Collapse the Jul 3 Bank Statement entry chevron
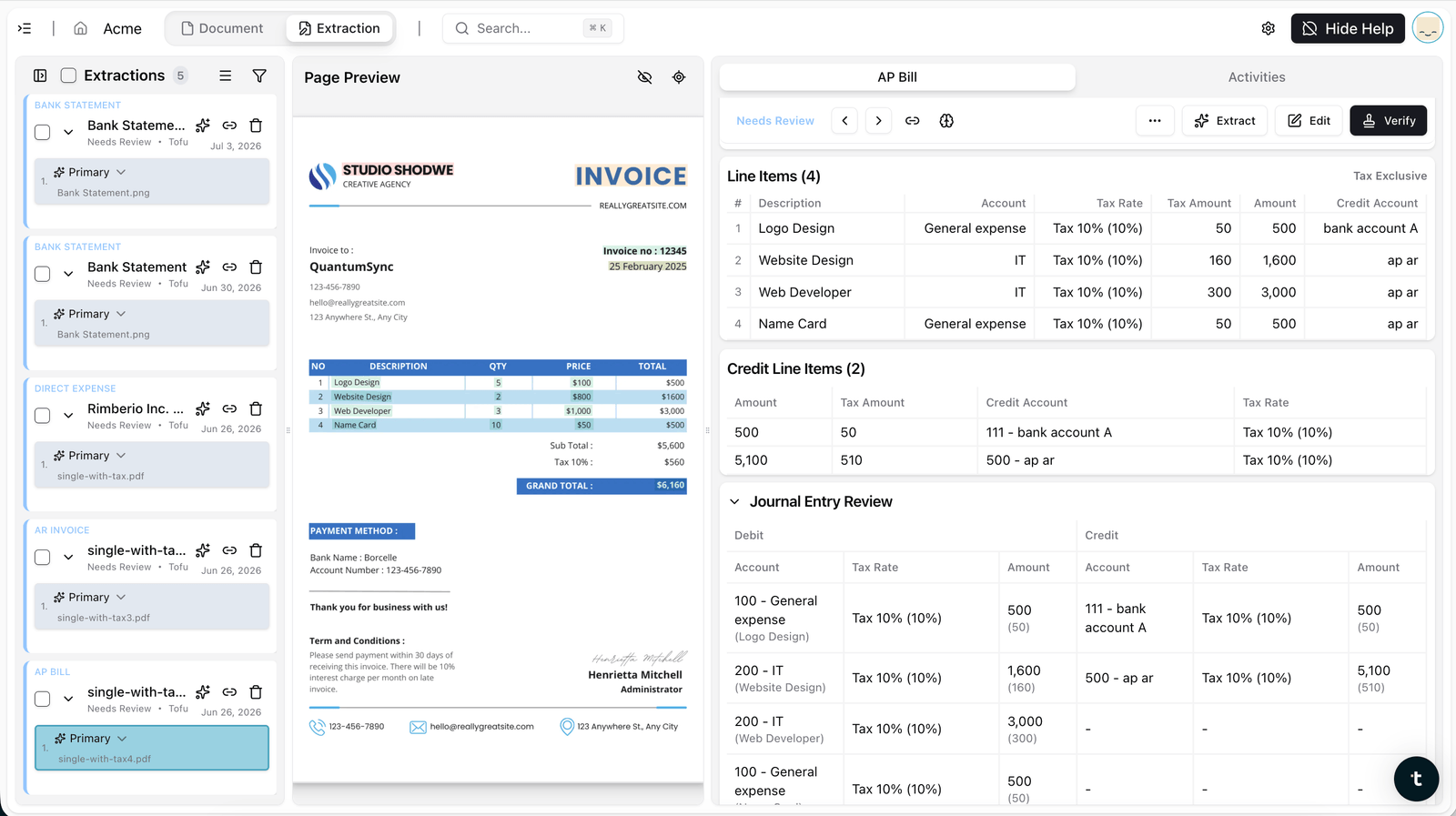The height and width of the screenshot is (816, 1456). pyautogui.click(x=68, y=132)
